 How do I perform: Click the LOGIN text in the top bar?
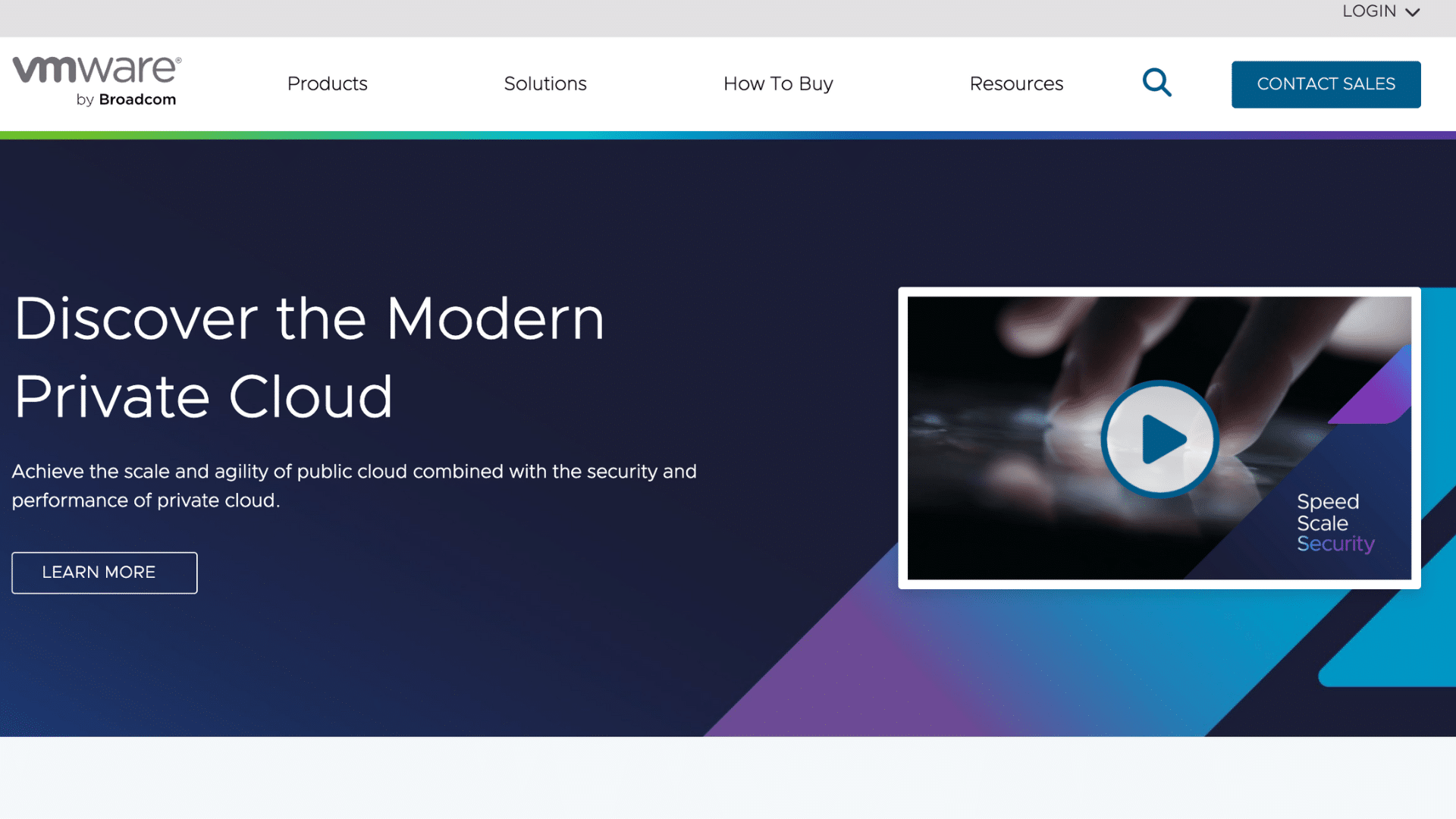(x=1368, y=11)
